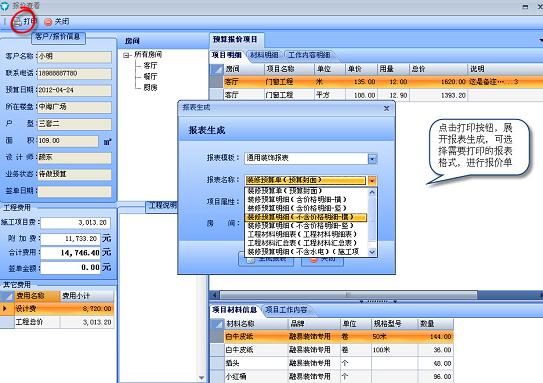This screenshot has height=383, width=543.
Task: Click the 联系电话 input field
Action: (x=74, y=73)
